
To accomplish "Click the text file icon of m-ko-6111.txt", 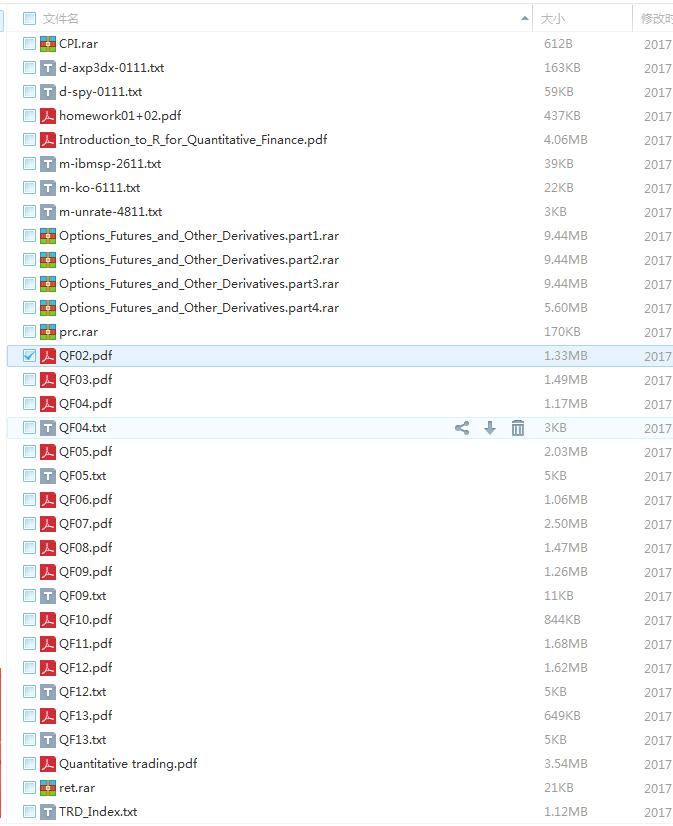I will 48,188.
